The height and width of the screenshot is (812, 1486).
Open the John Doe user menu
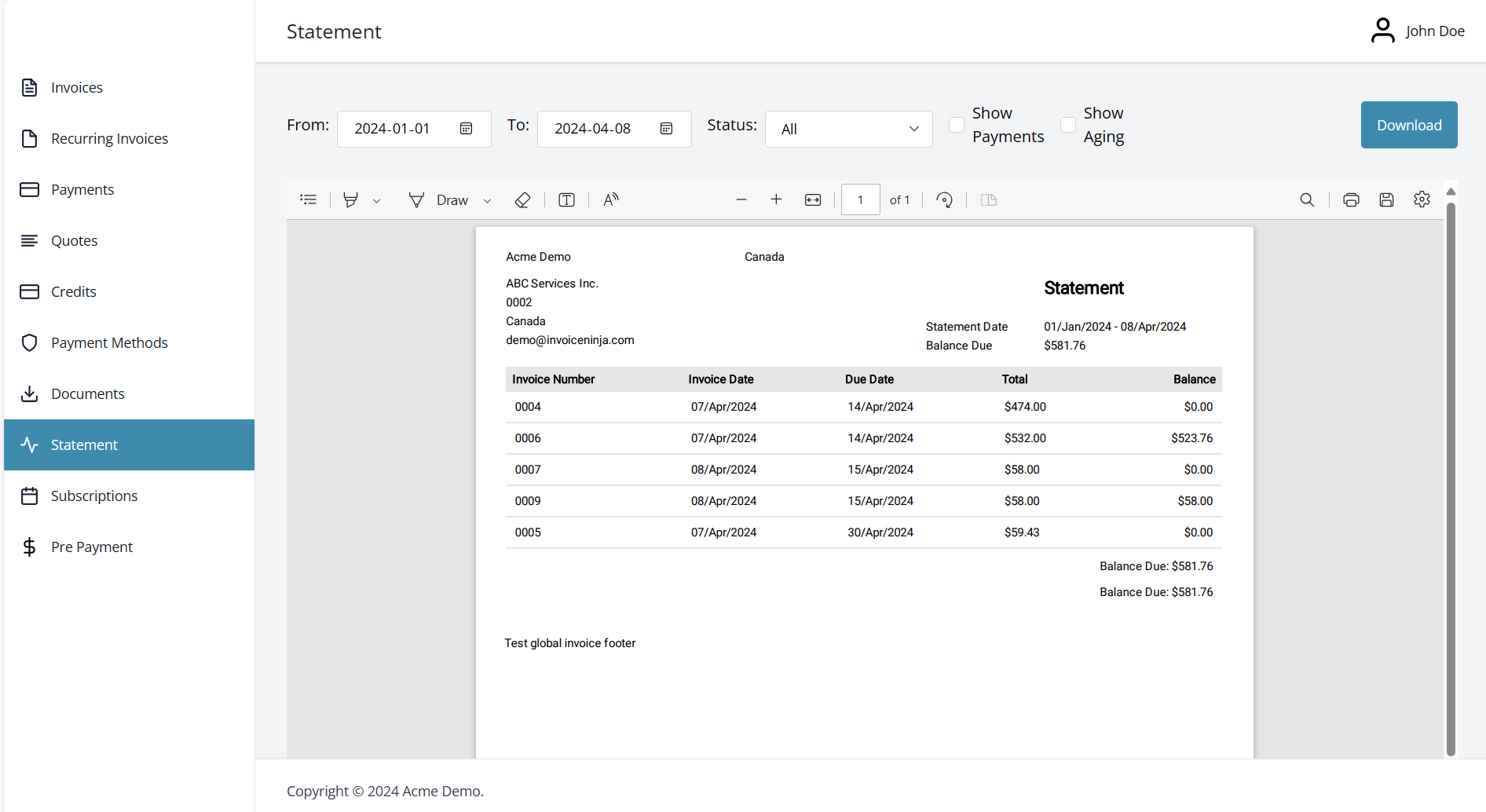pyautogui.click(x=1418, y=31)
